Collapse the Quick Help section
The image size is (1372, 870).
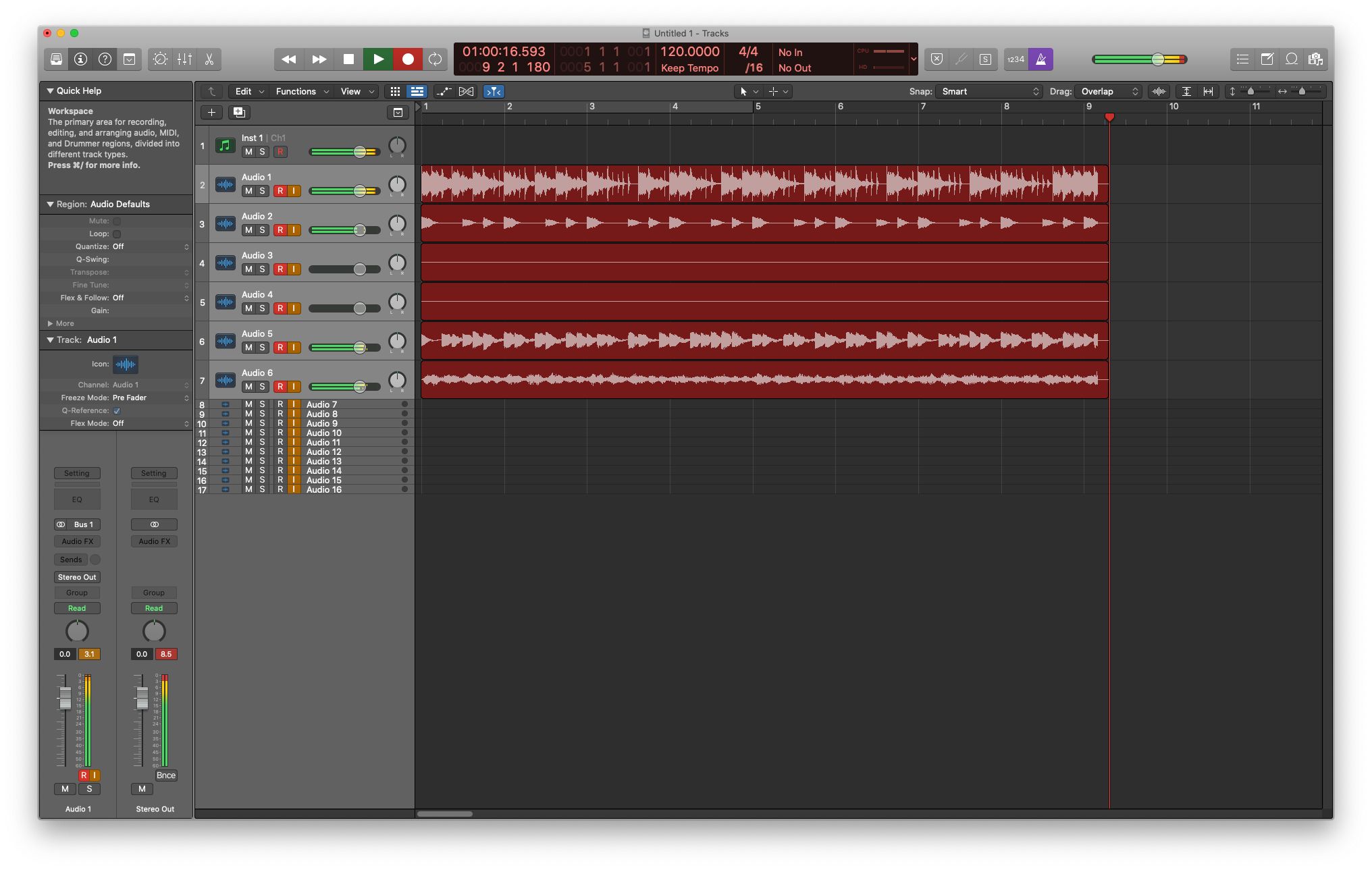coord(50,90)
